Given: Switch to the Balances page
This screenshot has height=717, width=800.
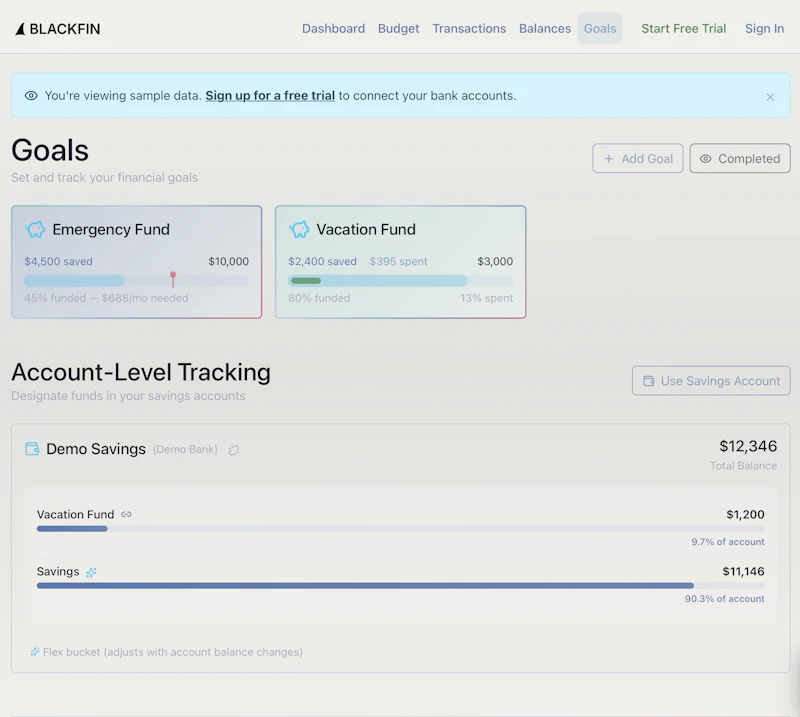Looking at the screenshot, I should pos(544,29).
